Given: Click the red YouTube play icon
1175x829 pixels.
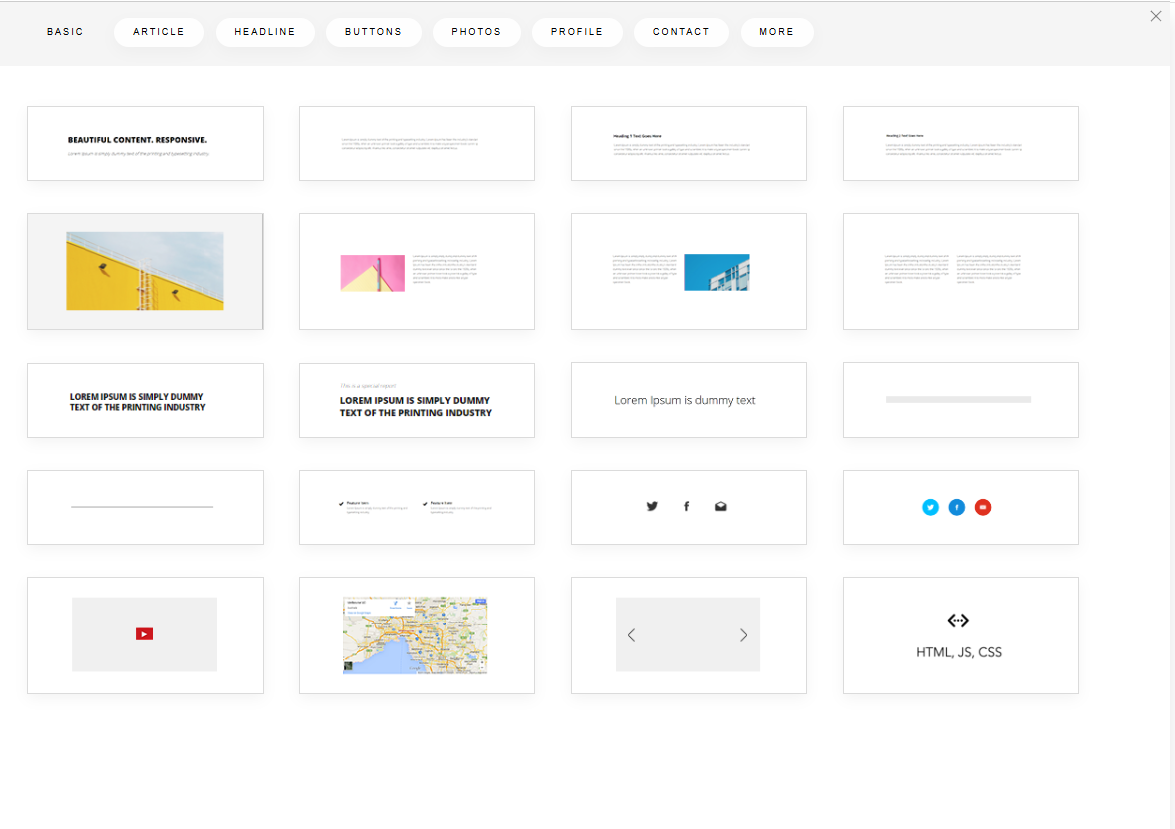Looking at the screenshot, I should (x=144, y=634).
